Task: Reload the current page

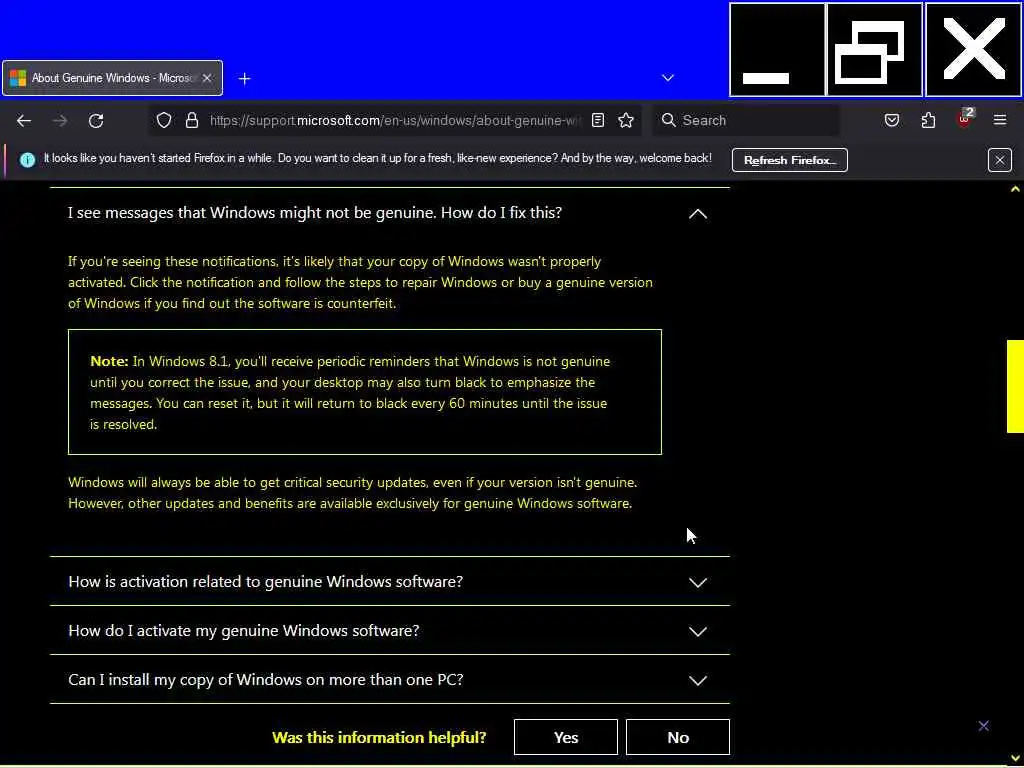Action: 96,120
